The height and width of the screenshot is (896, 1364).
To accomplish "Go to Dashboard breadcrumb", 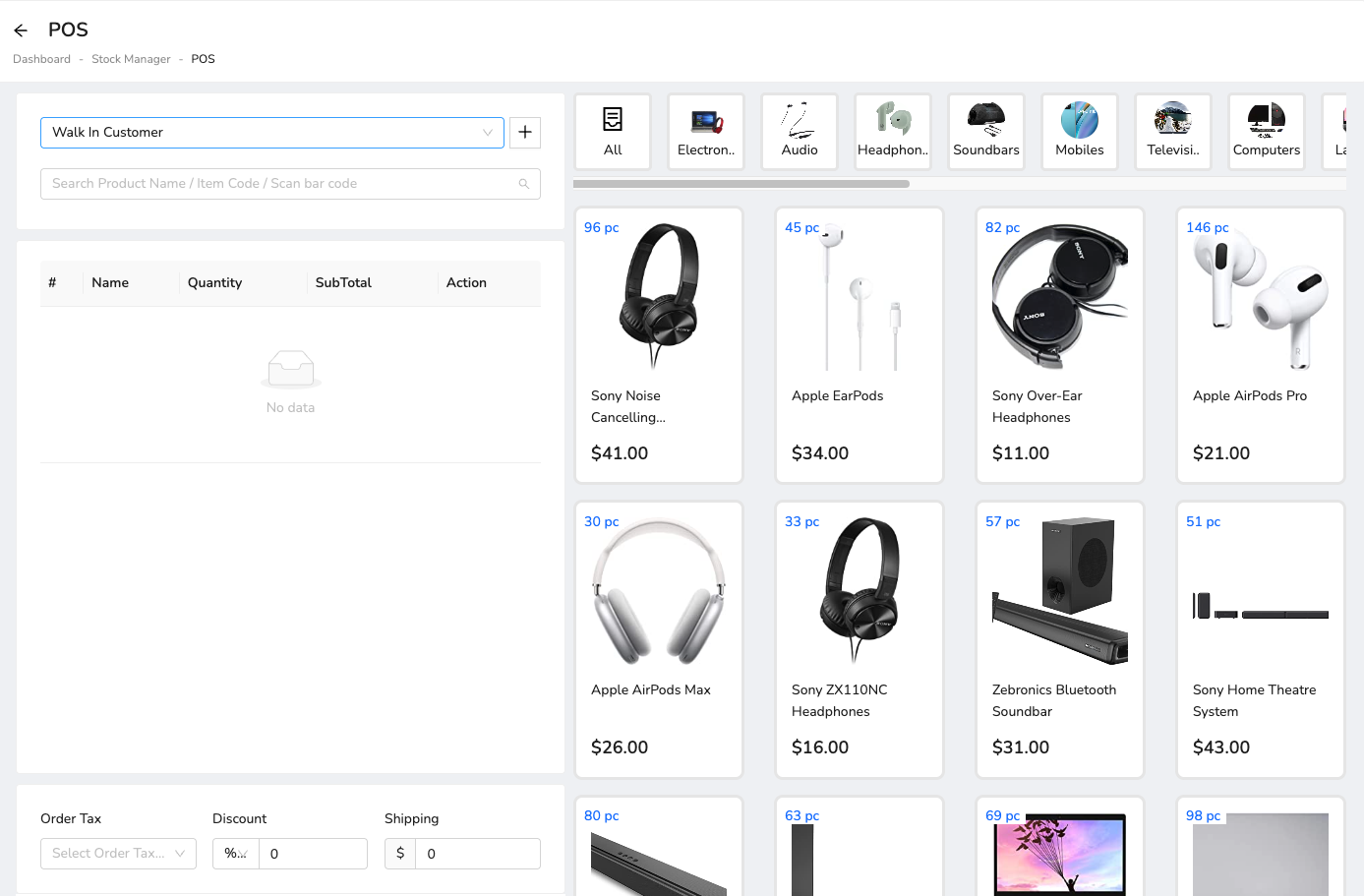I will [x=41, y=59].
